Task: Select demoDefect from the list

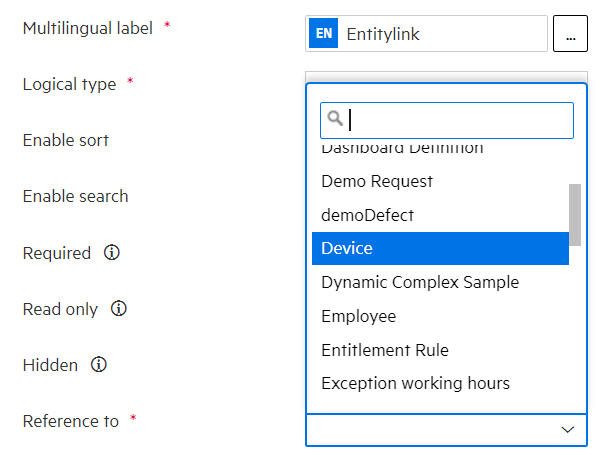Action: tap(440, 215)
